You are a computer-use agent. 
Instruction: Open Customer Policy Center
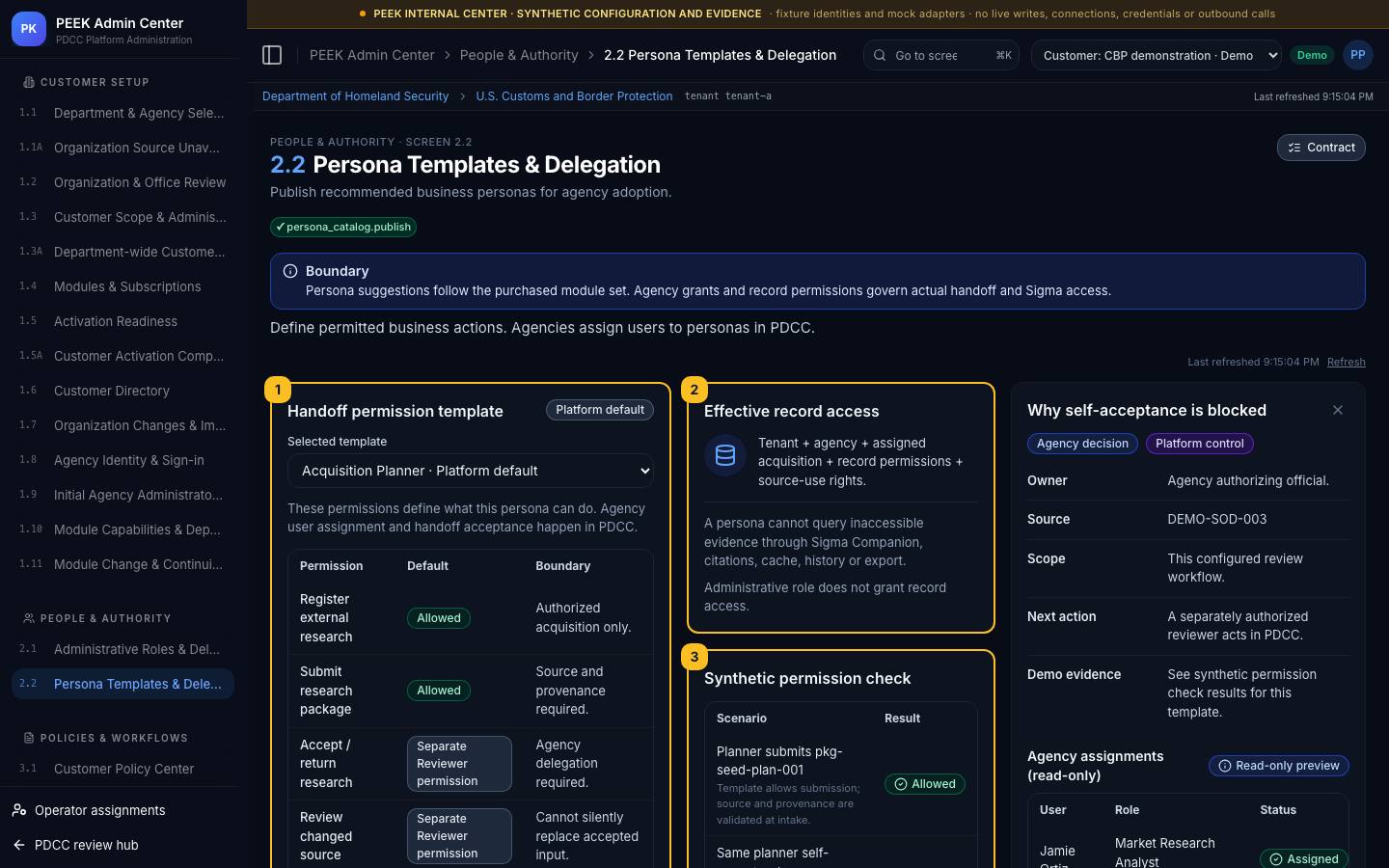123,769
